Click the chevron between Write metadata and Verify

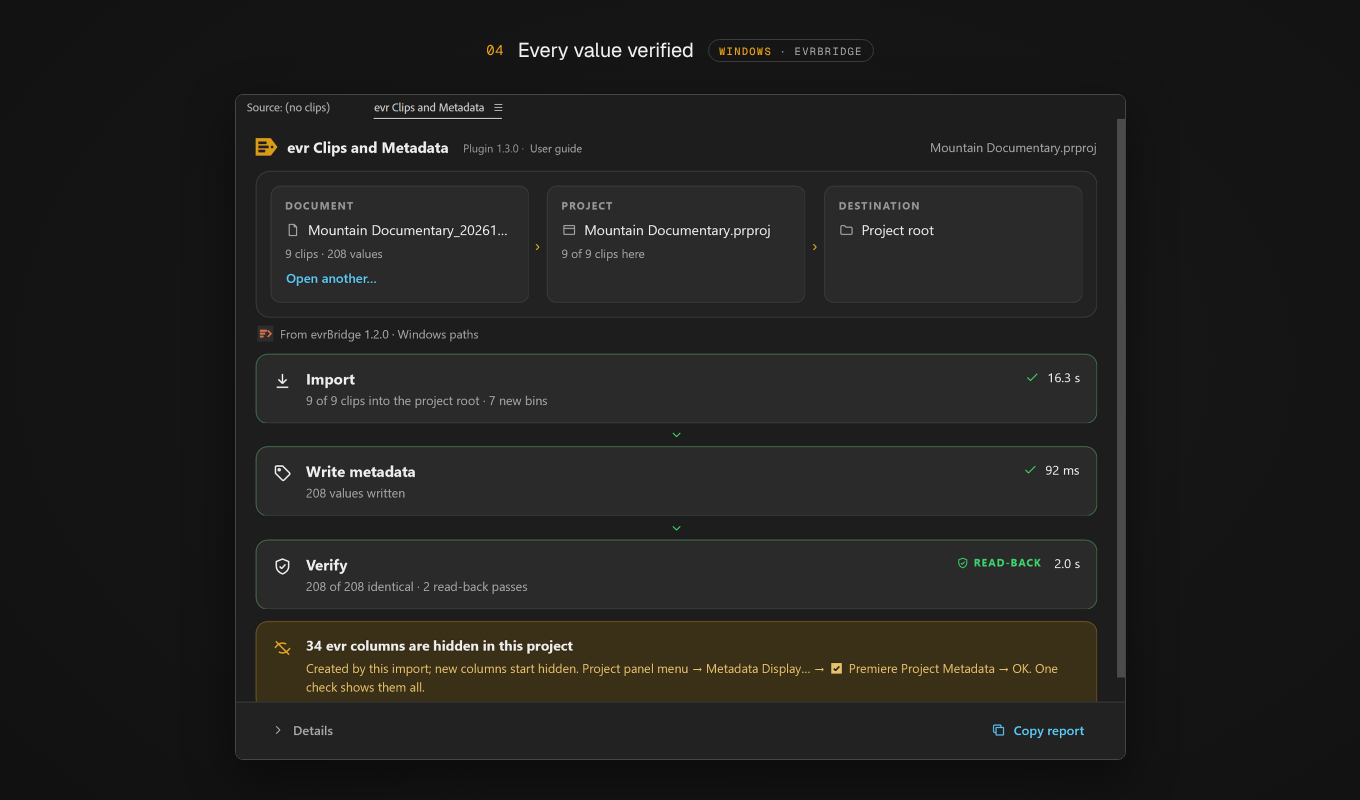pyautogui.click(x=676, y=528)
